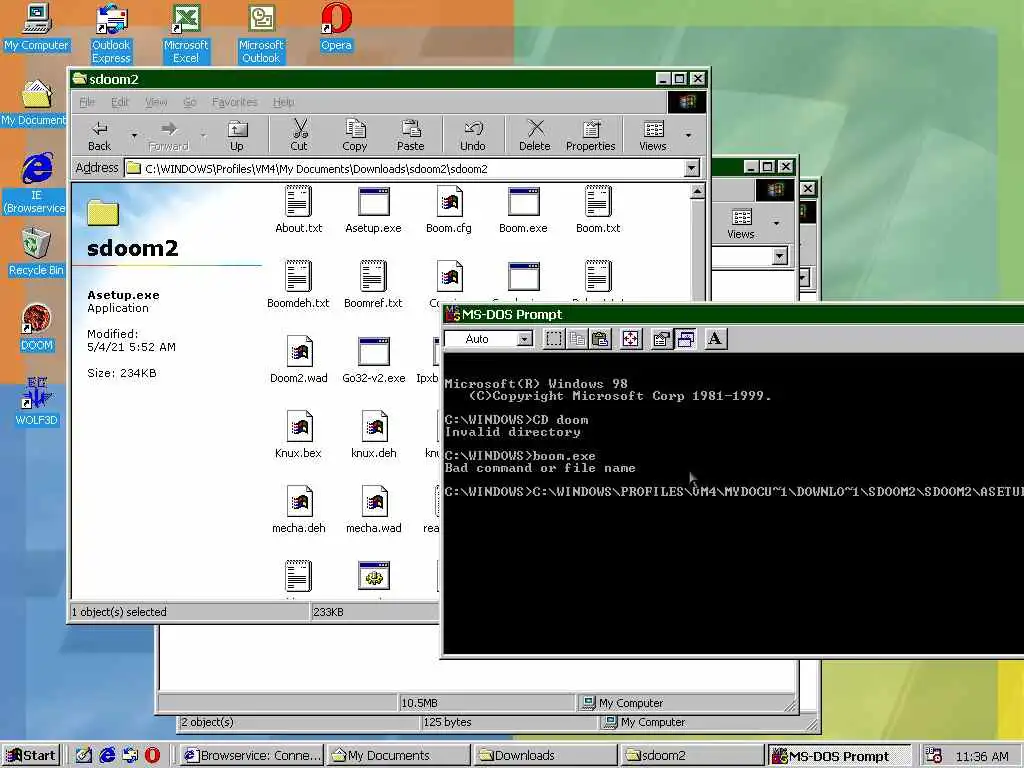Click the Font button in MS-DOS toolbar
1024x768 pixels.
tap(715, 339)
